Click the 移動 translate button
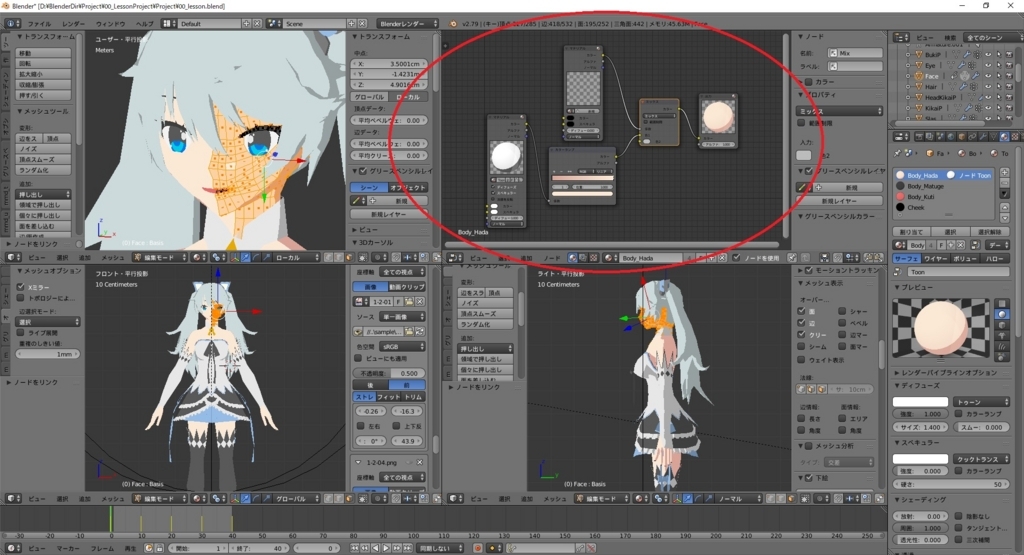Image resolution: width=1024 pixels, height=555 pixels. (x=43, y=53)
